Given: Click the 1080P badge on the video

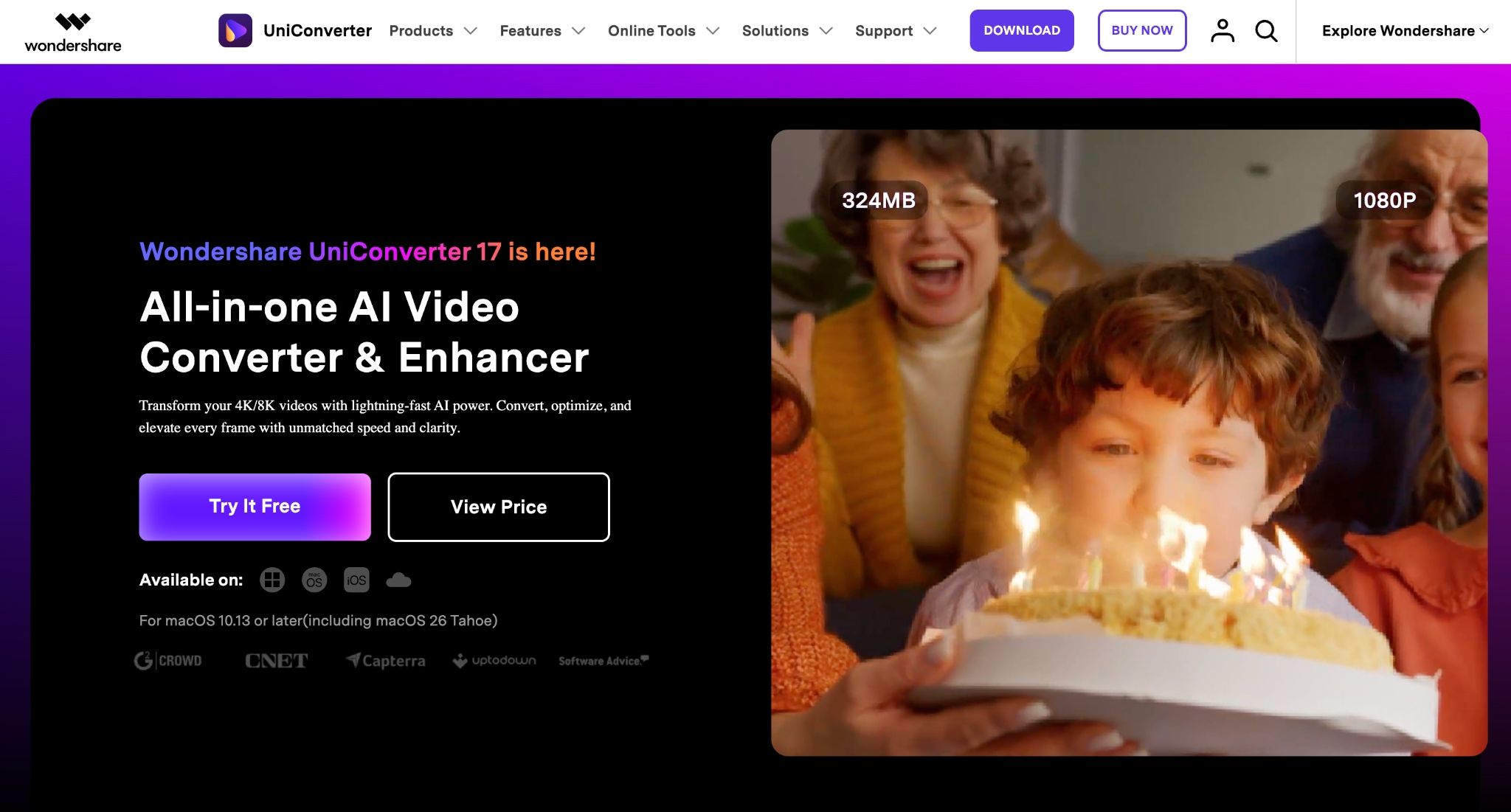Looking at the screenshot, I should [x=1385, y=200].
